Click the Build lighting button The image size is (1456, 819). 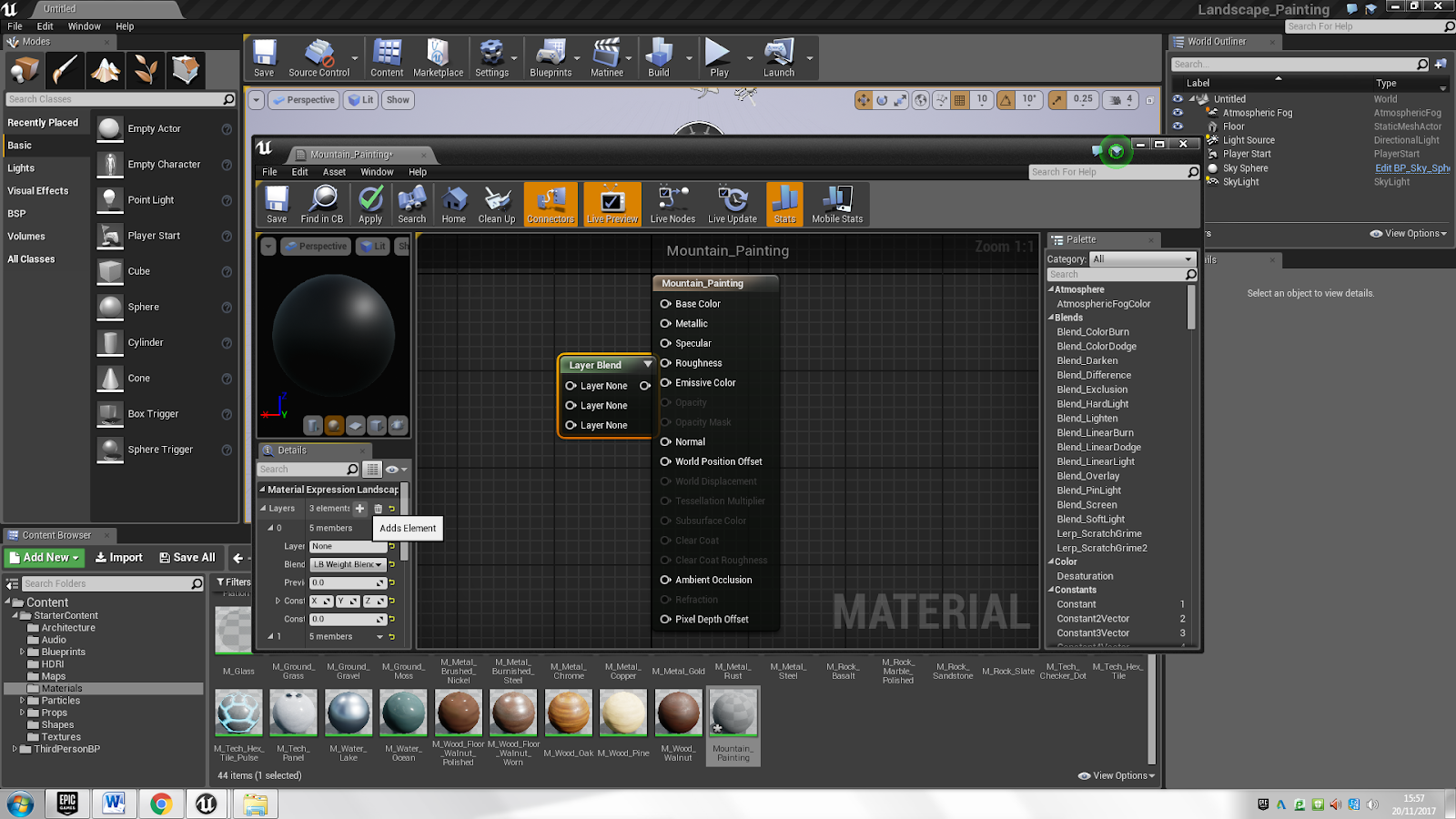[x=659, y=58]
